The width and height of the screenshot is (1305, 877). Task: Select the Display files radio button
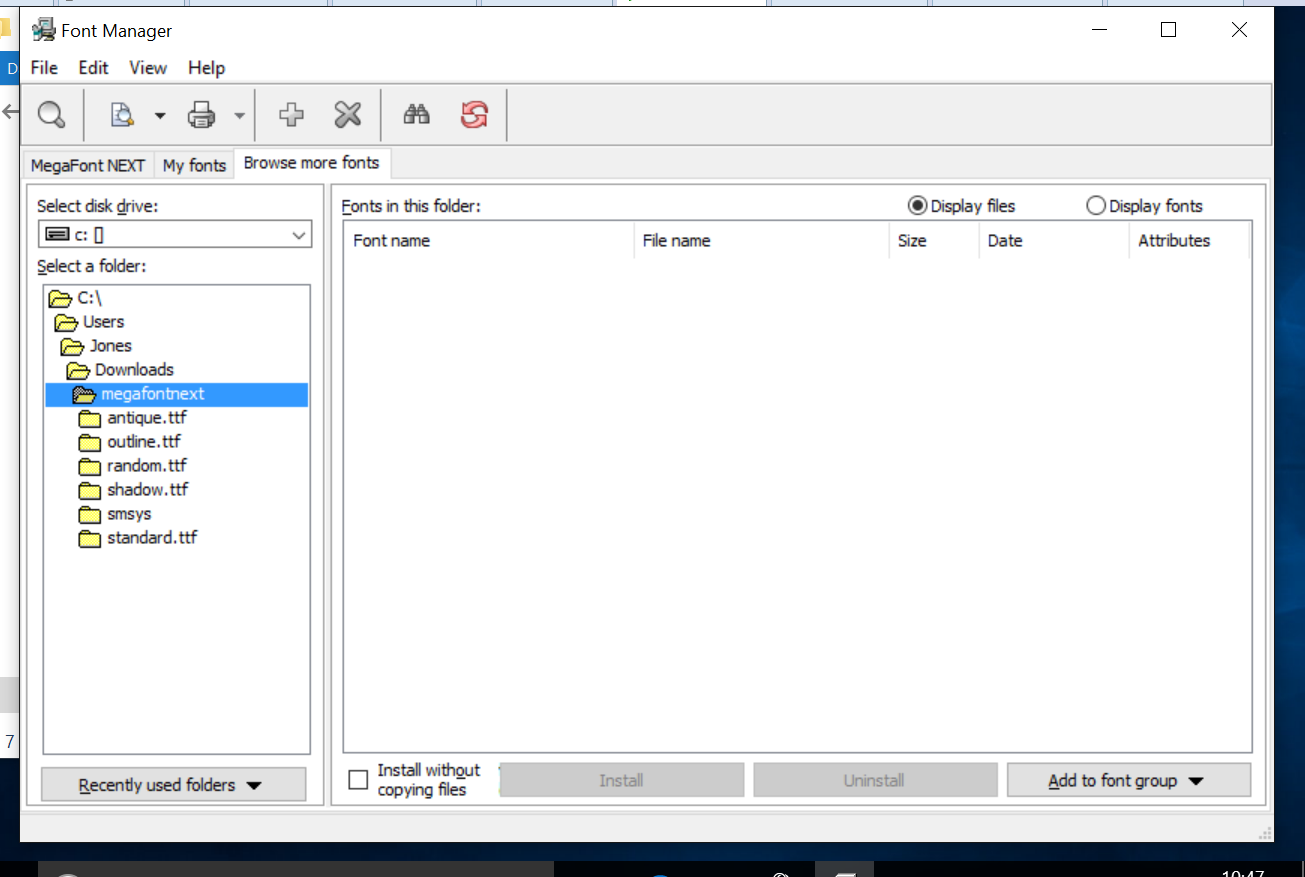(x=917, y=206)
